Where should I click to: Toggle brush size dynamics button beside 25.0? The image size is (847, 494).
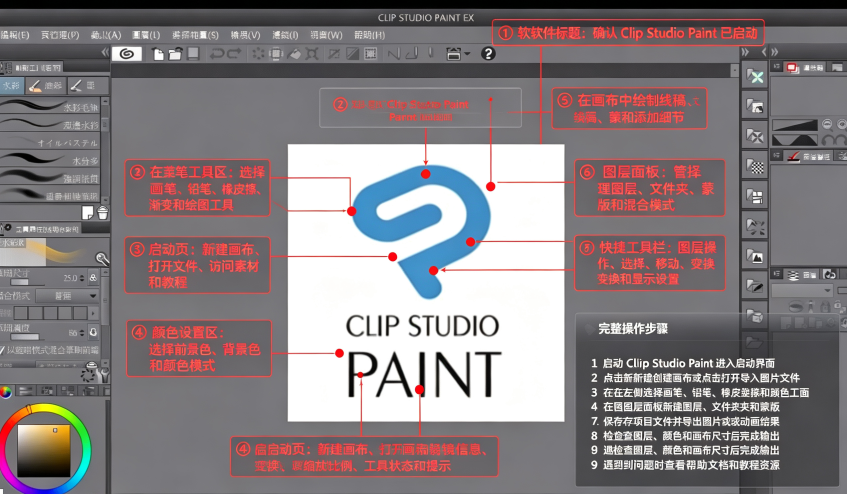coord(93,278)
